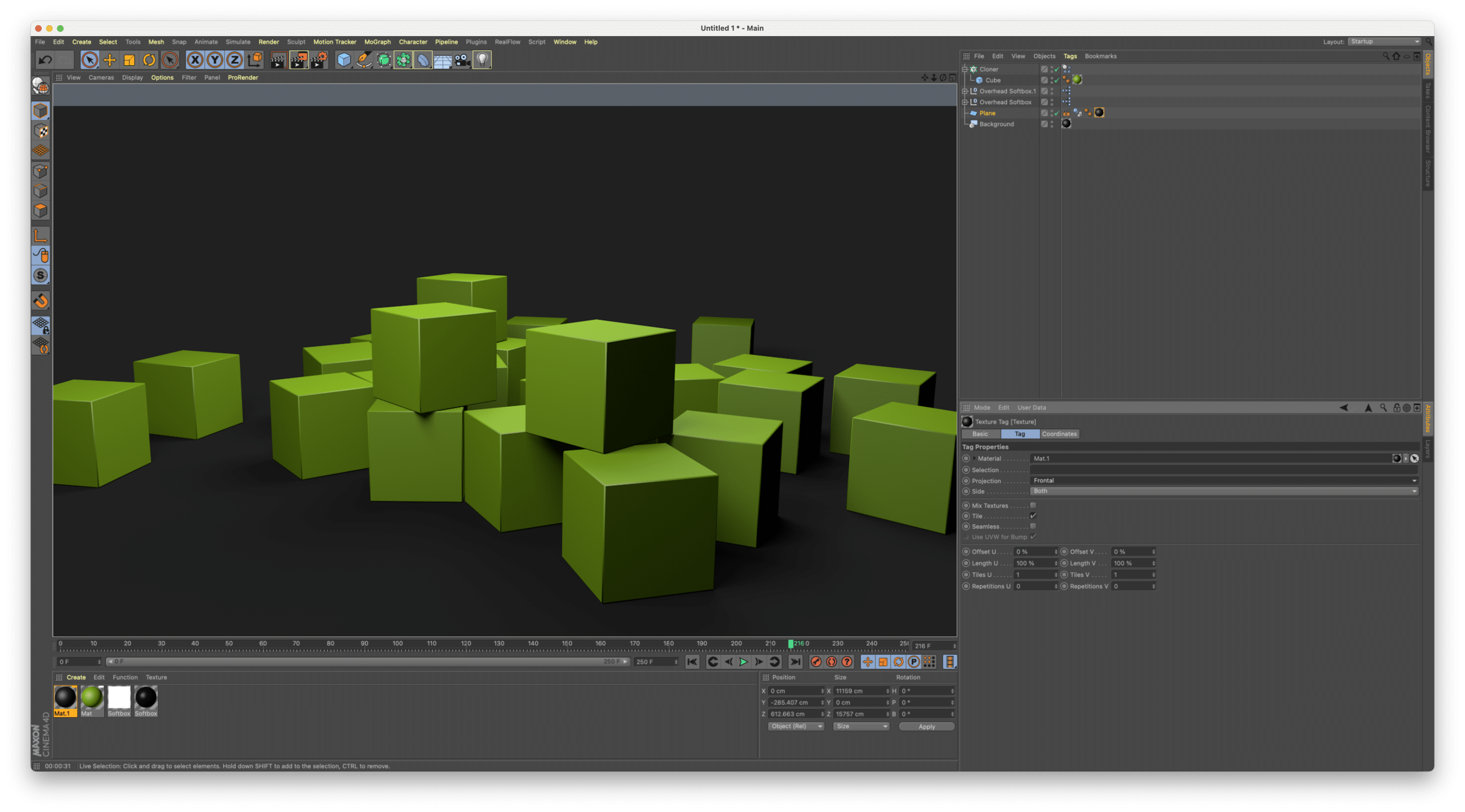Click the Floor grid object icon
1465x812 pixels.
(442, 60)
